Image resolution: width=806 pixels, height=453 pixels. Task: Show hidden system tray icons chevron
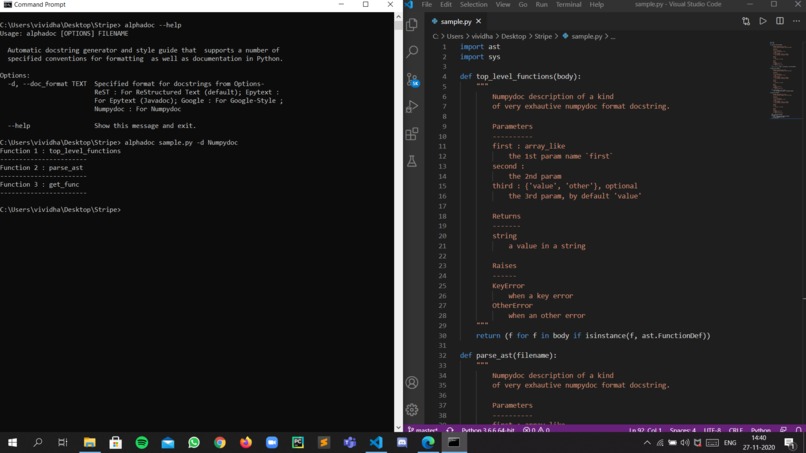tap(647, 443)
